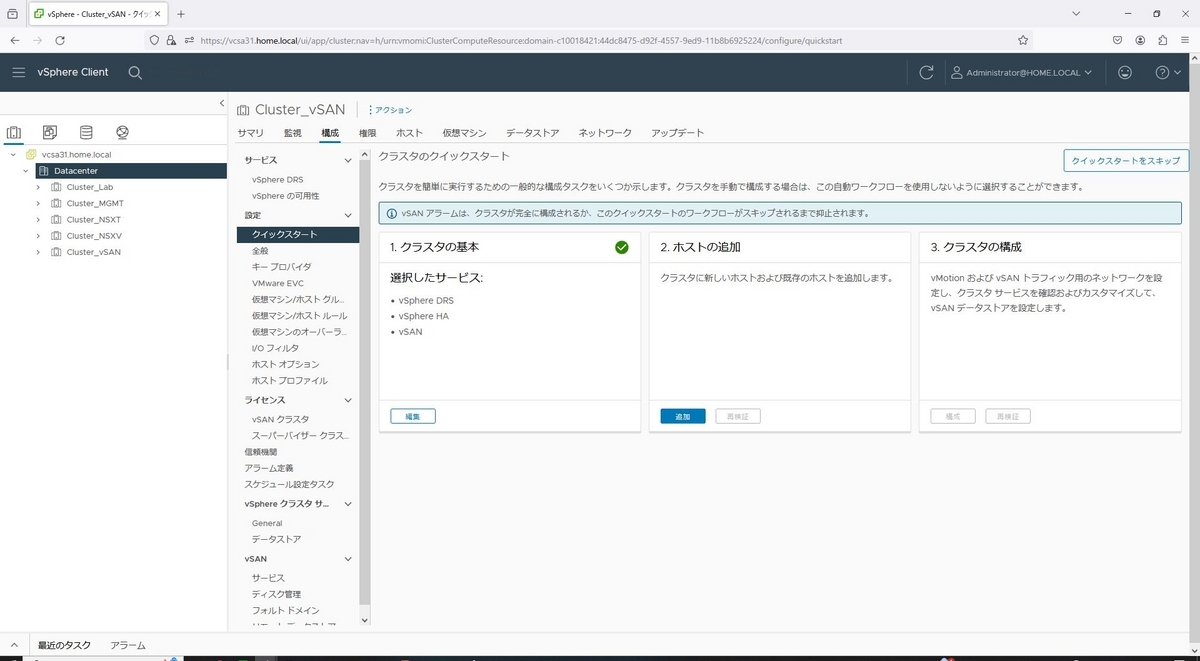Open vSphere の可用性 settings
The width and height of the screenshot is (1200, 661).
tap(286, 196)
